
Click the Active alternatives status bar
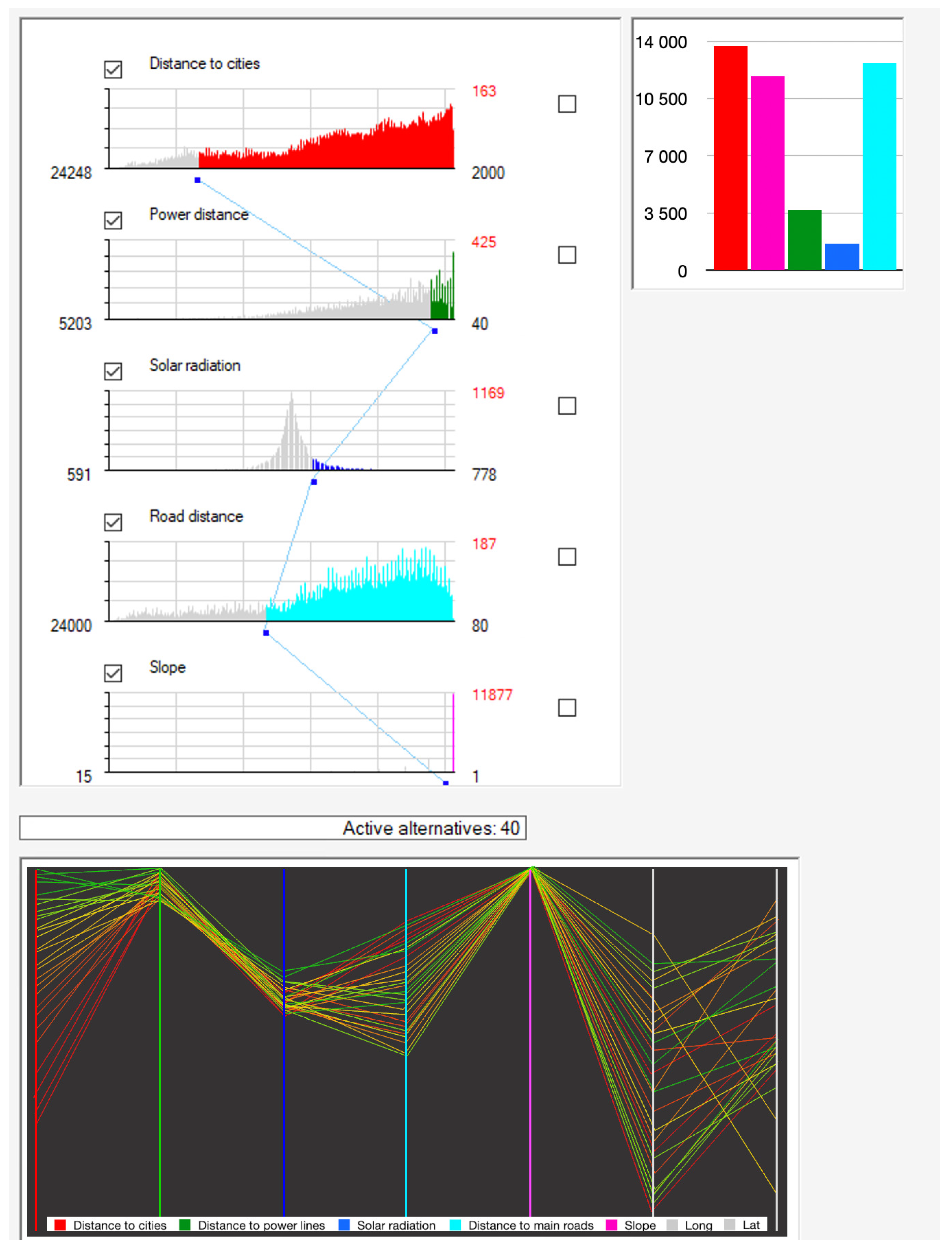[x=273, y=828]
